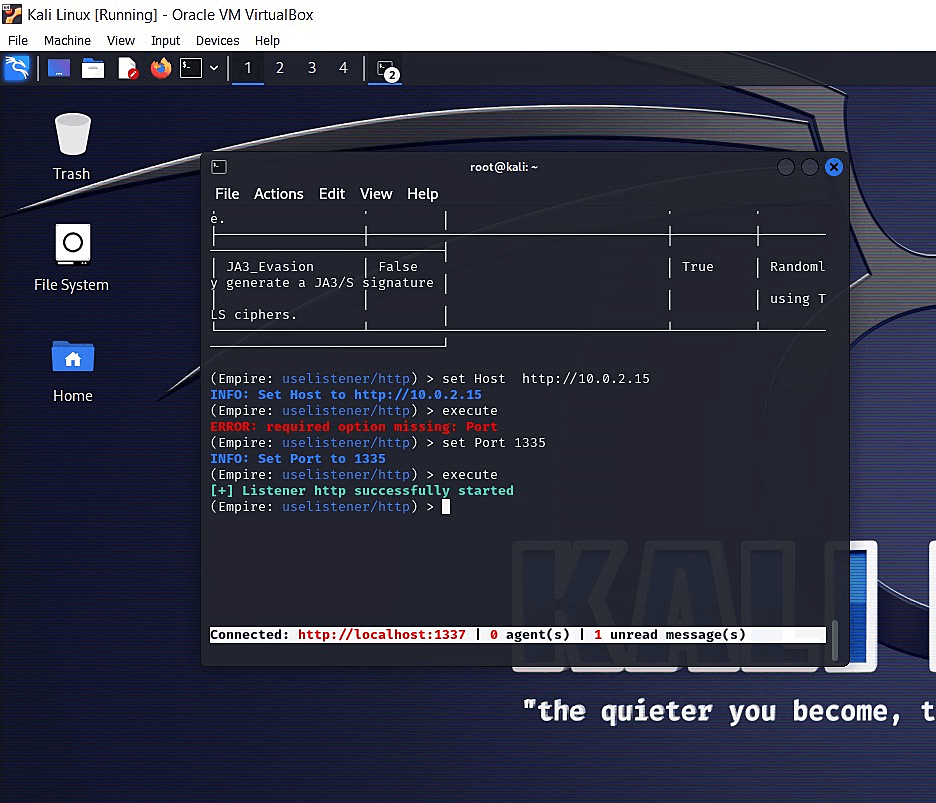This screenshot has height=803, width=936.
Task: Minimize the root@kali terminal window
Action: pyautogui.click(x=786, y=167)
